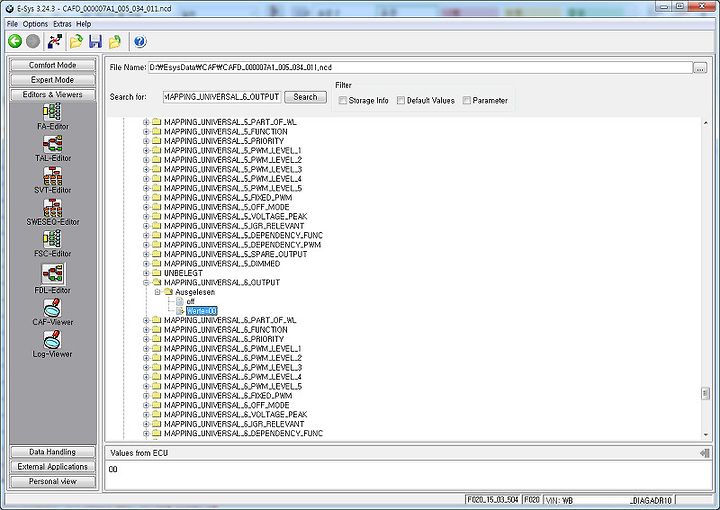Click the gray forward circle icon
Image resolution: width=720 pixels, height=510 pixels.
click(33, 42)
